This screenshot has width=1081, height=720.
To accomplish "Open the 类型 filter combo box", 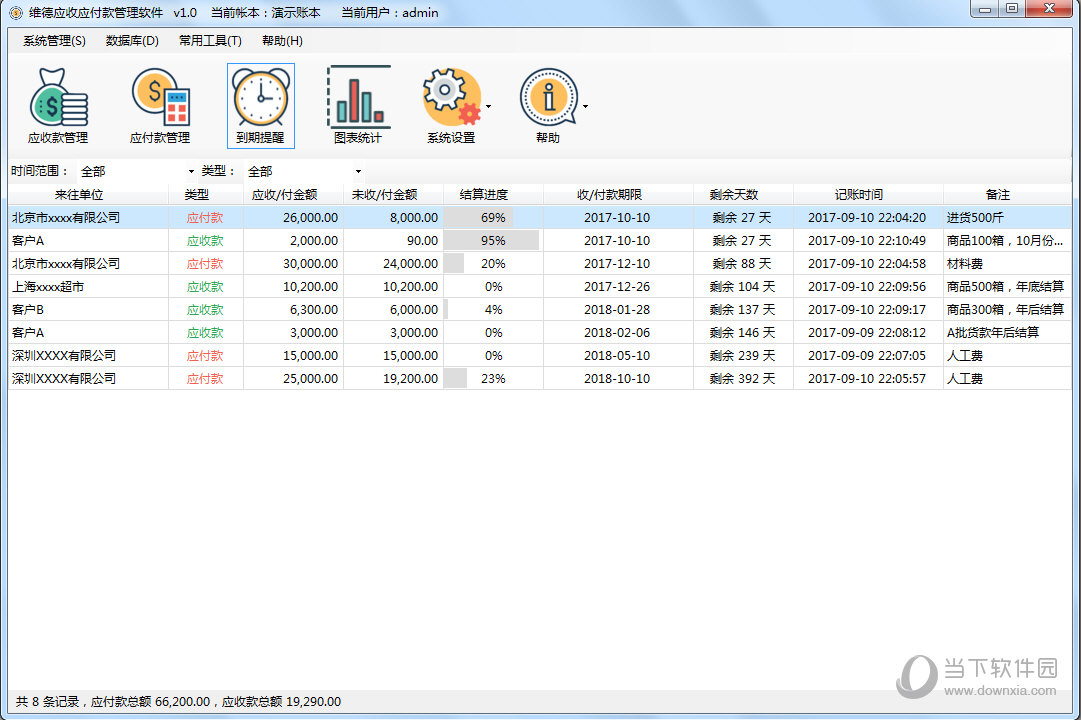I will (x=304, y=172).
